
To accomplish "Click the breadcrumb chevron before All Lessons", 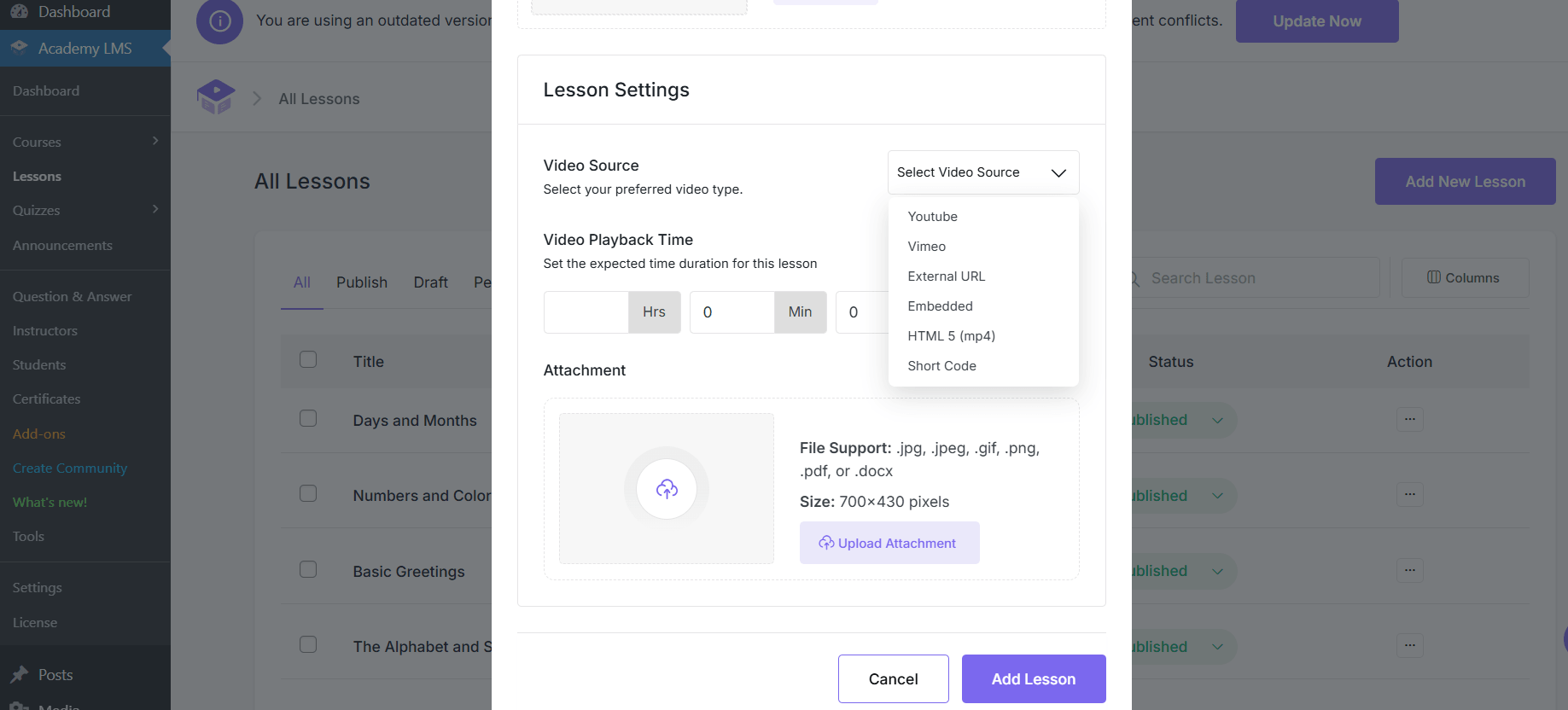I will tap(257, 99).
